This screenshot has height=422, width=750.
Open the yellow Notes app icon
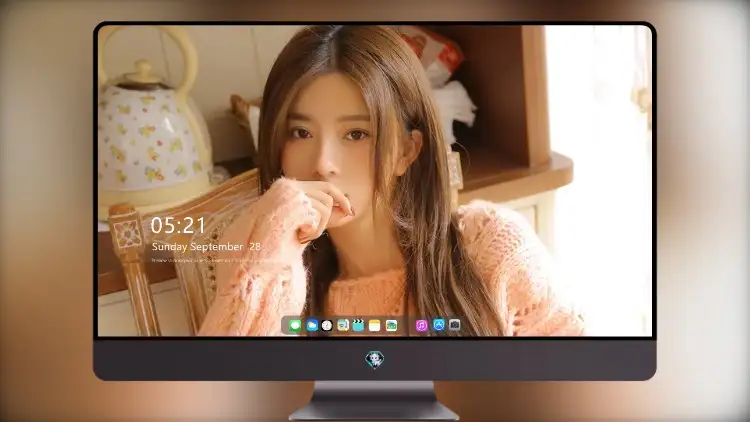(375, 326)
